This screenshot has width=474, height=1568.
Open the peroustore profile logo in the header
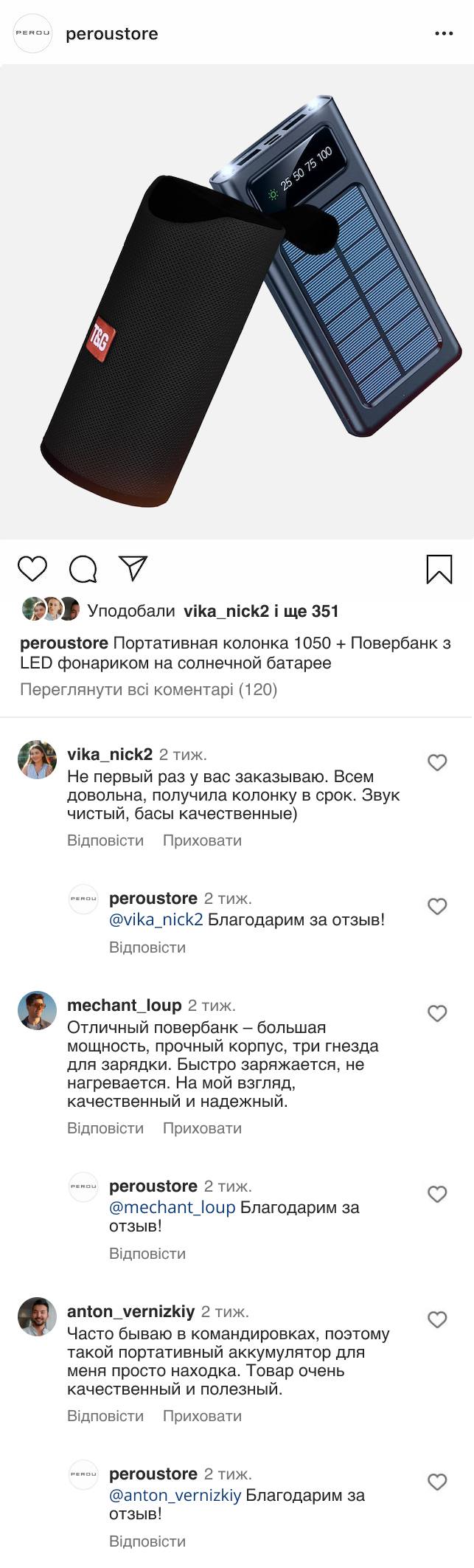pos(33,34)
